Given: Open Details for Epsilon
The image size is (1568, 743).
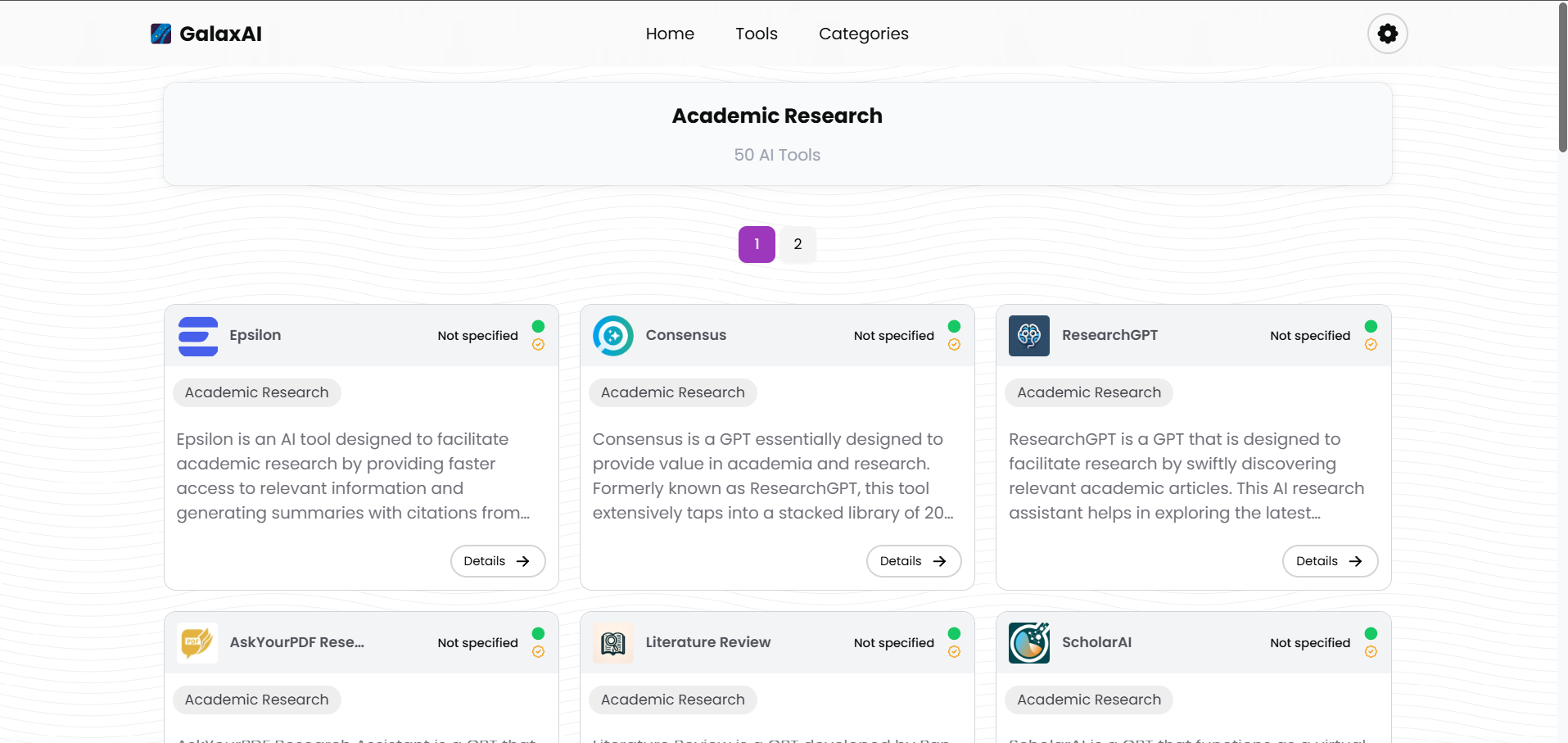Looking at the screenshot, I should (x=498, y=561).
